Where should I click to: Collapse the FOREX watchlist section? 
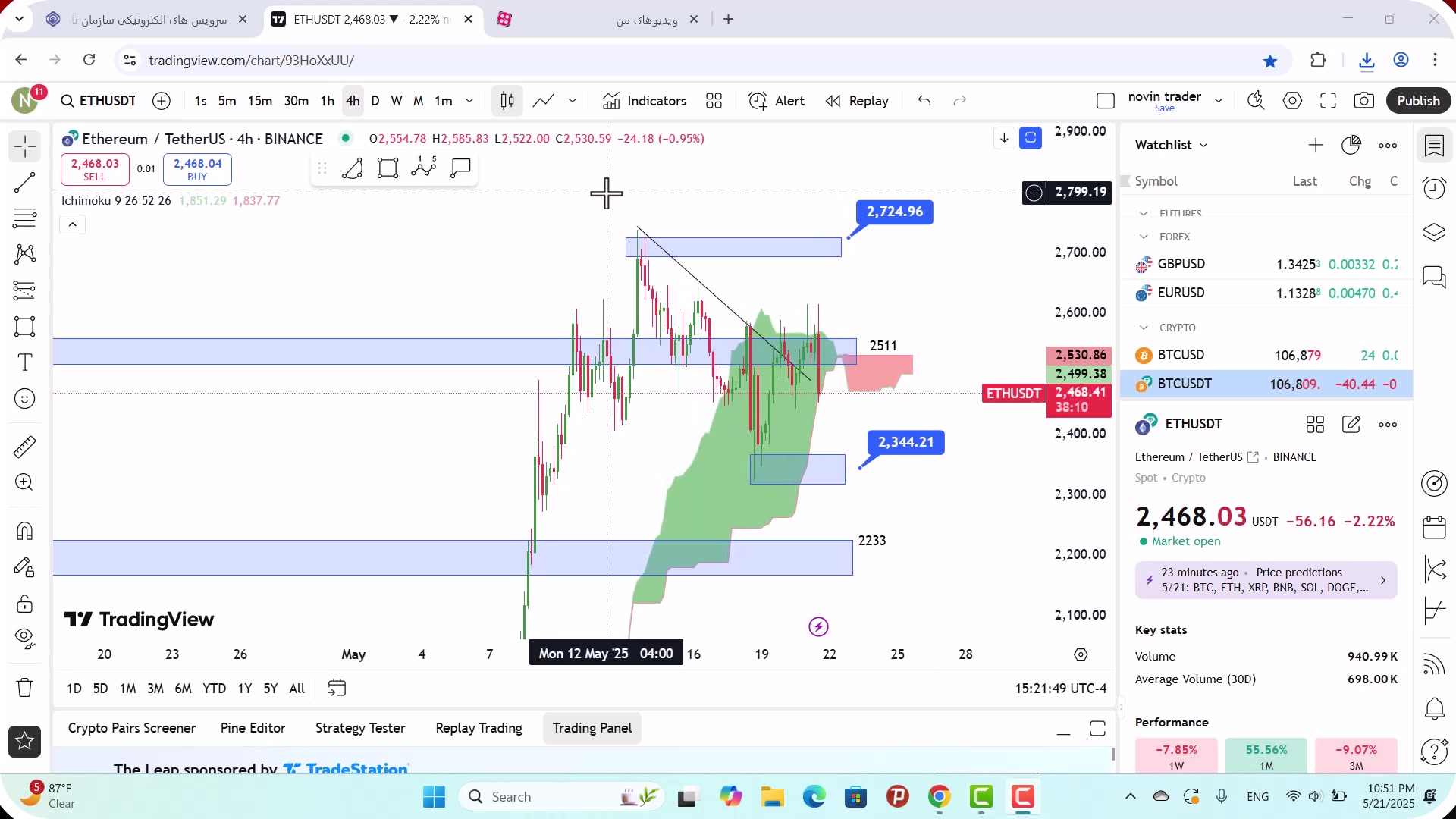[x=1144, y=237]
